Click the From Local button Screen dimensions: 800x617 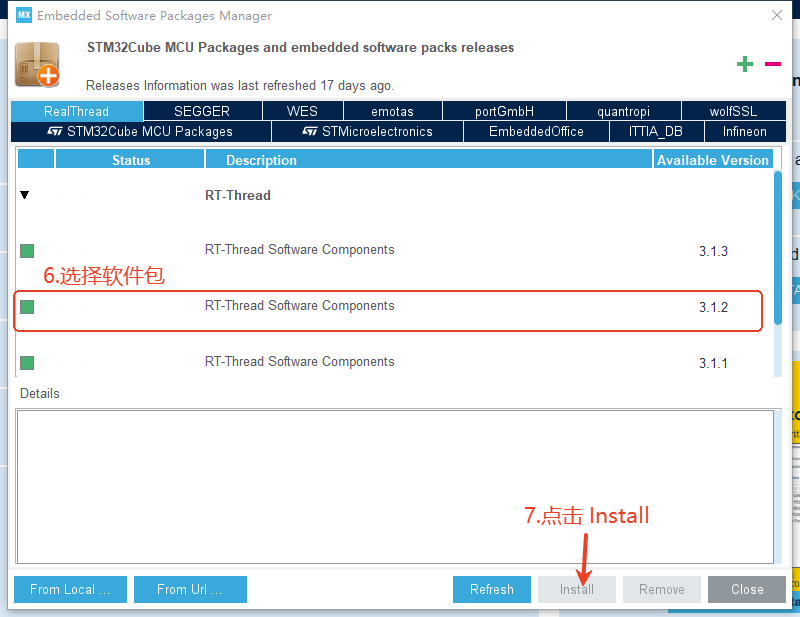pos(70,589)
